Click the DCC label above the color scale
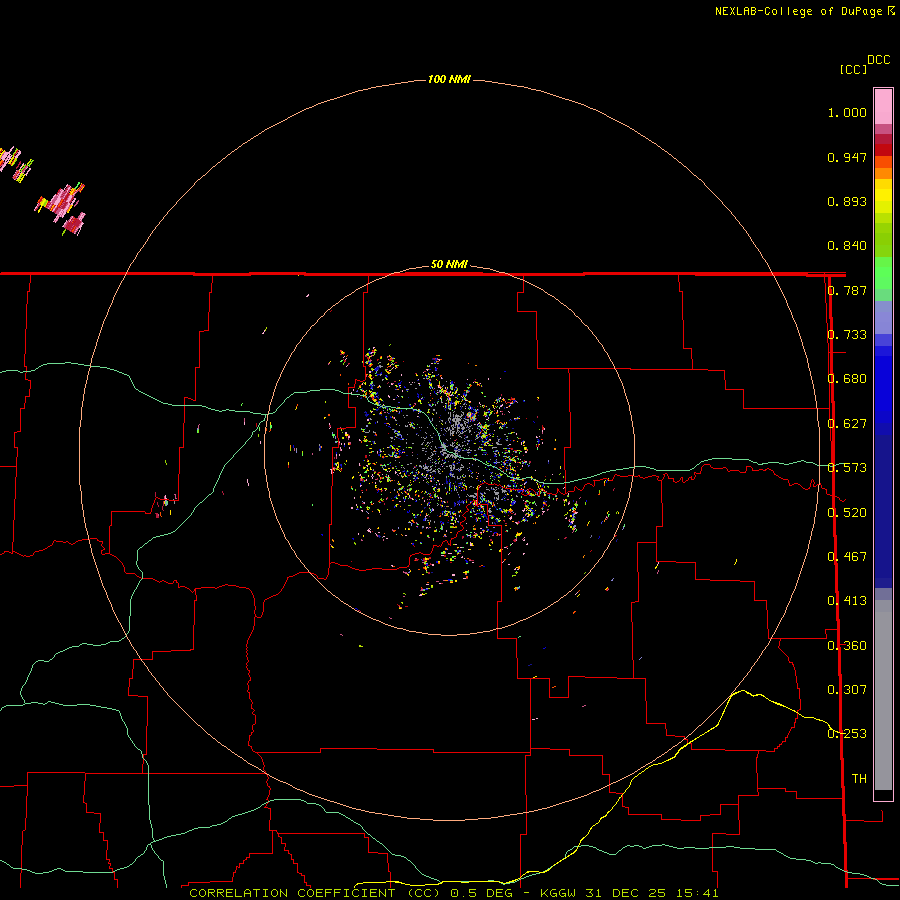Image resolution: width=900 pixels, height=900 pixels. tap(878, 60)
